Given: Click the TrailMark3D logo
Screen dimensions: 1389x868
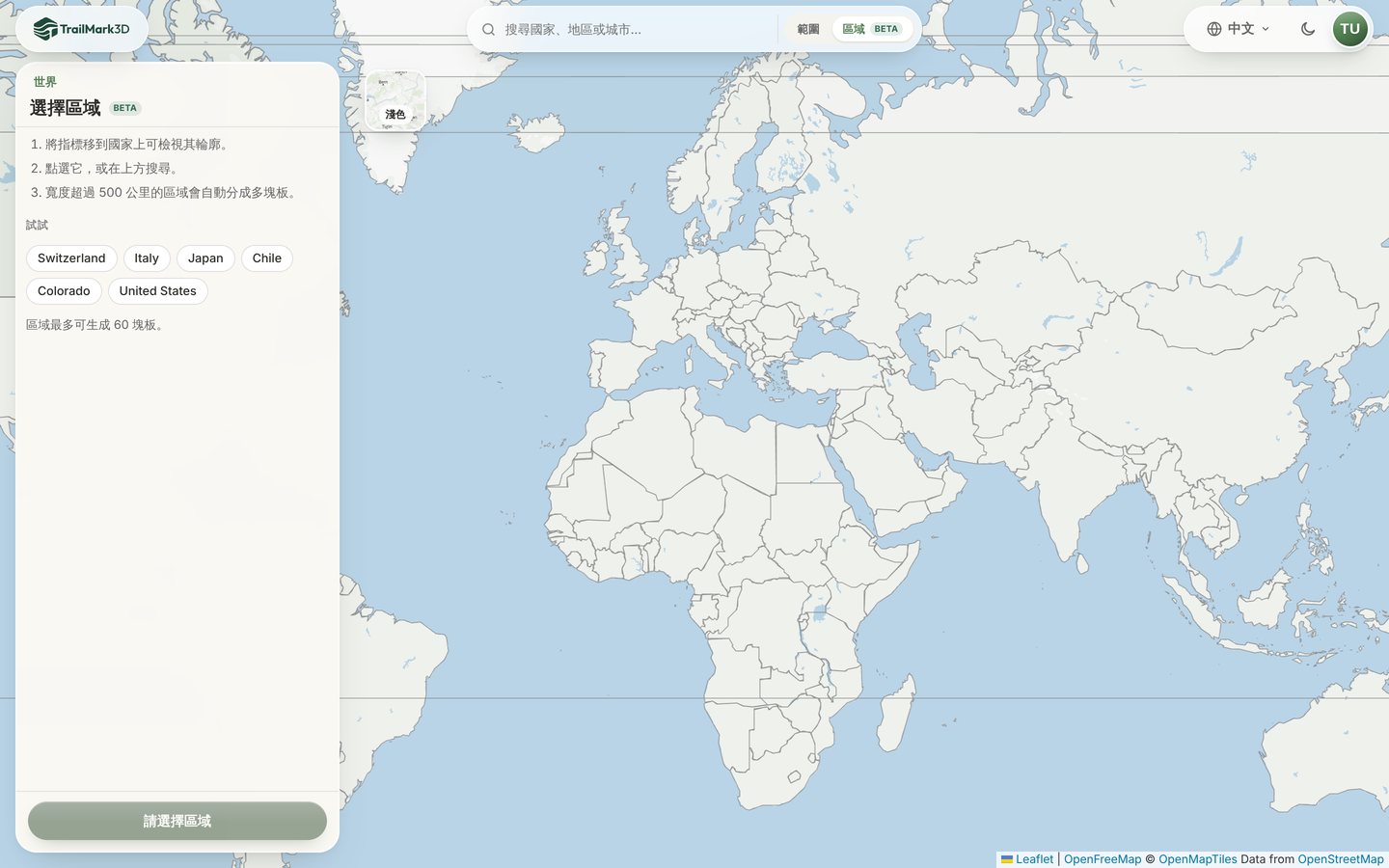Looking at the screenshot, I should (82, 29).
